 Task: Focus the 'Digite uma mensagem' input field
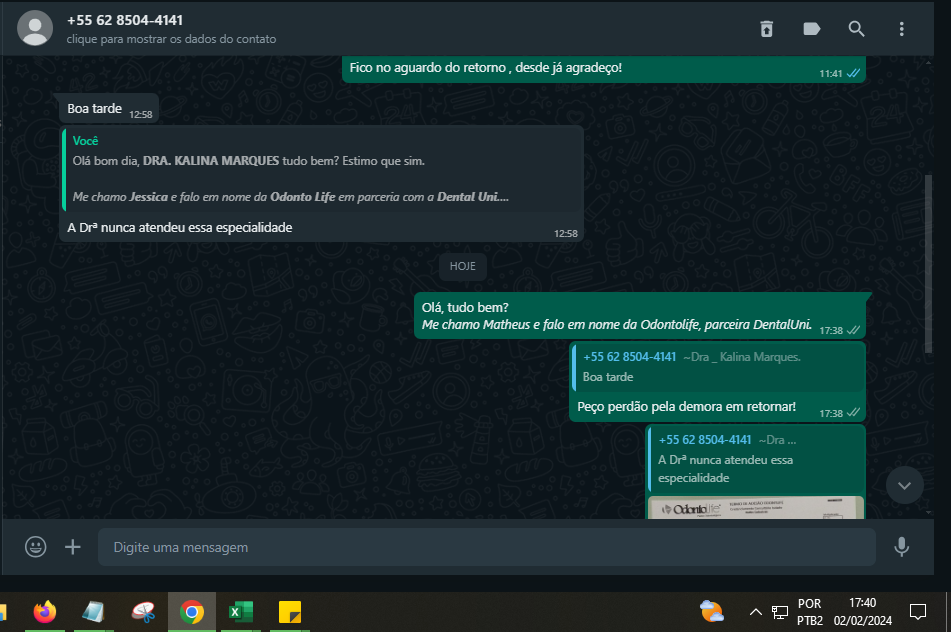(486, 547)
